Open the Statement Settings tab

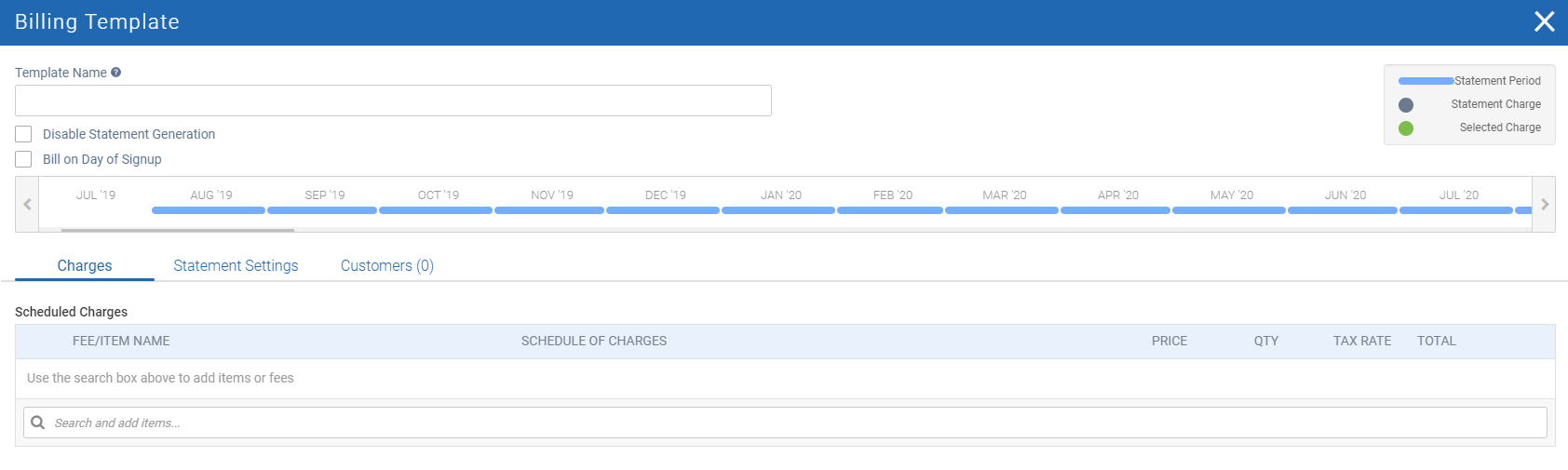tap(236, 265)
